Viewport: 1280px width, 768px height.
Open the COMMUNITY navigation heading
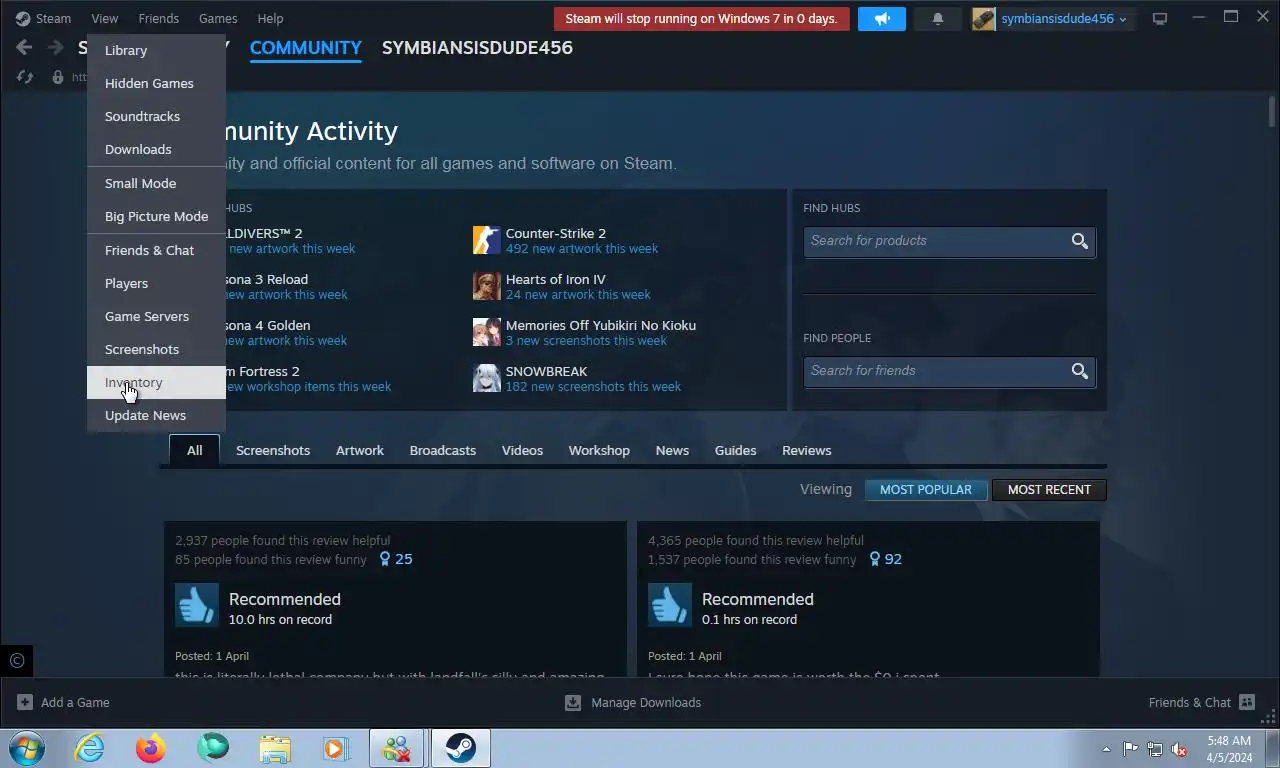point(306,47)
